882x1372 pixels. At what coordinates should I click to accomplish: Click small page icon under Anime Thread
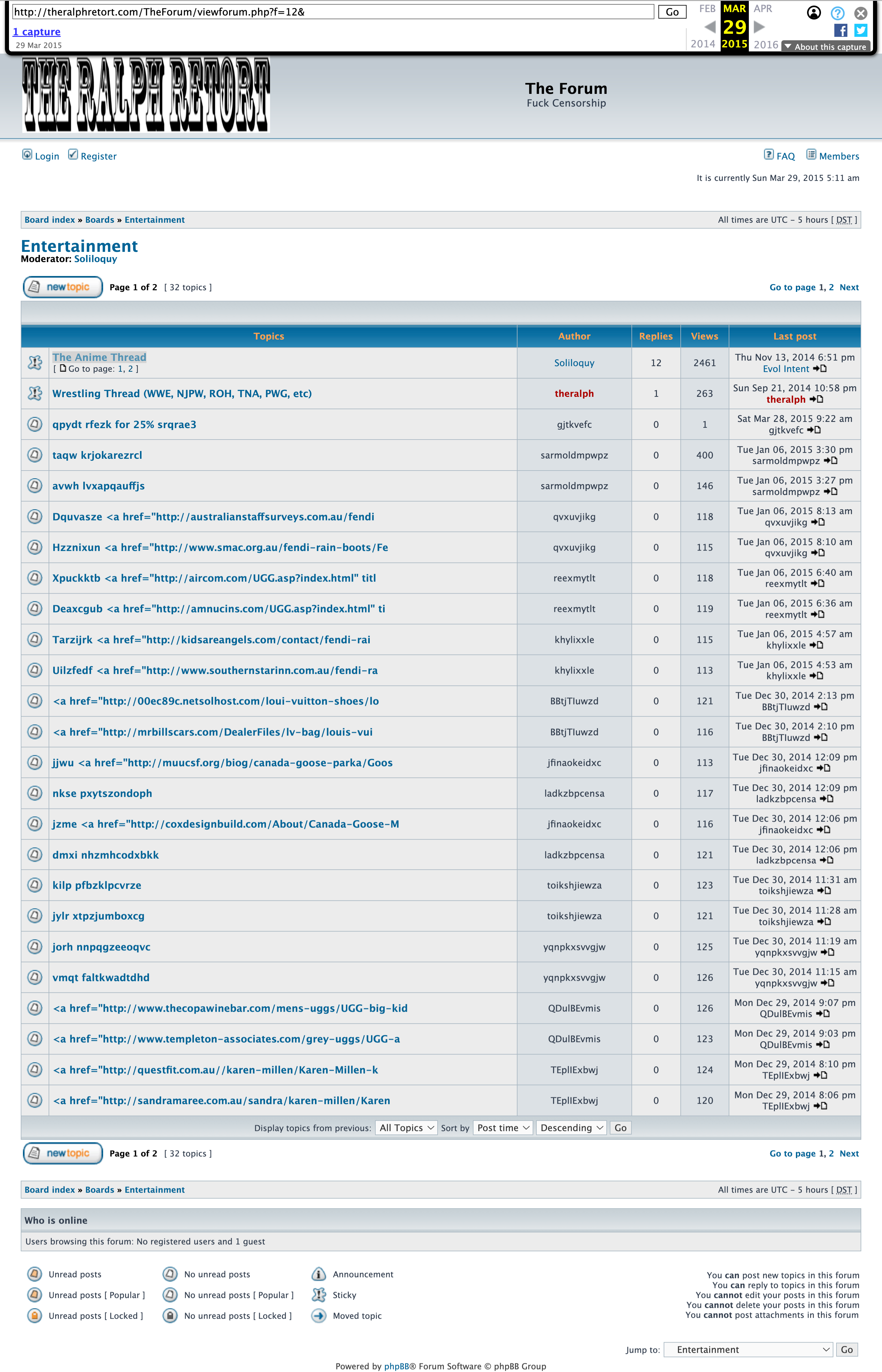pos(63,368)
